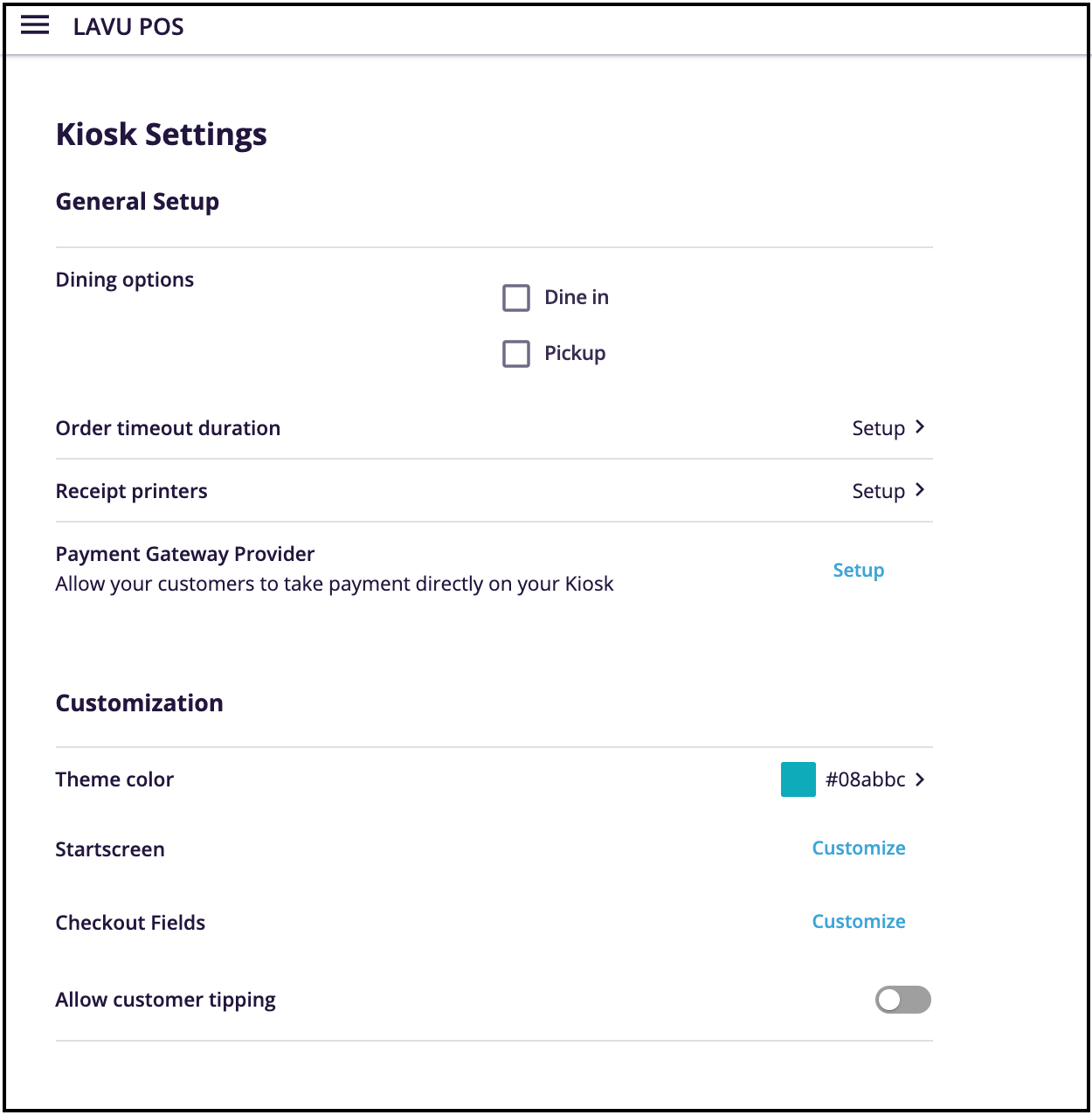The height and width of the screenshot is (1115, 1092).
Task: Click Setup for Payment Gateway Provider
Action: click(859, 570)
